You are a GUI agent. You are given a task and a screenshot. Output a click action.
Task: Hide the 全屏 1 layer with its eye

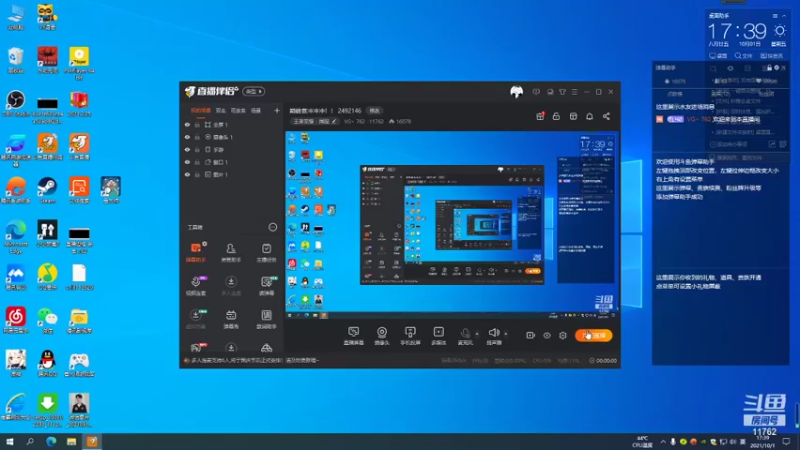[187, 124]
